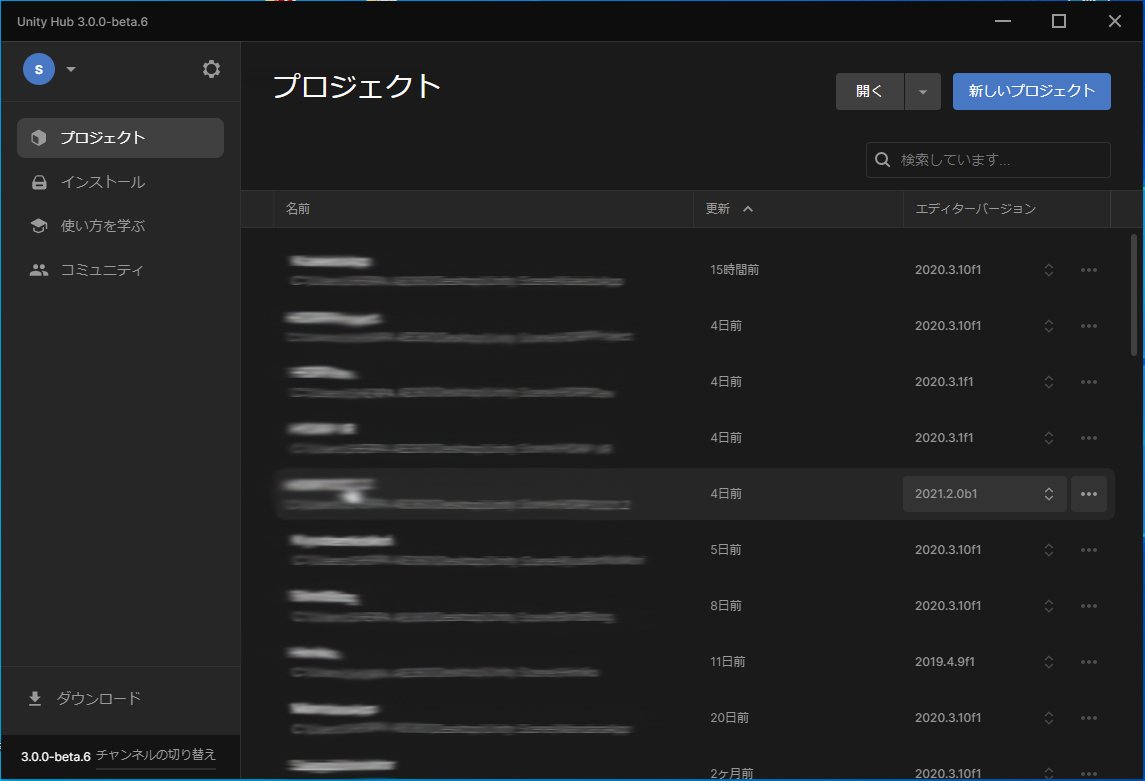The image size is (1145, 781).
Task: Open more options for 2021.2.0b1 project
Action: click(x=1089, y=494)
